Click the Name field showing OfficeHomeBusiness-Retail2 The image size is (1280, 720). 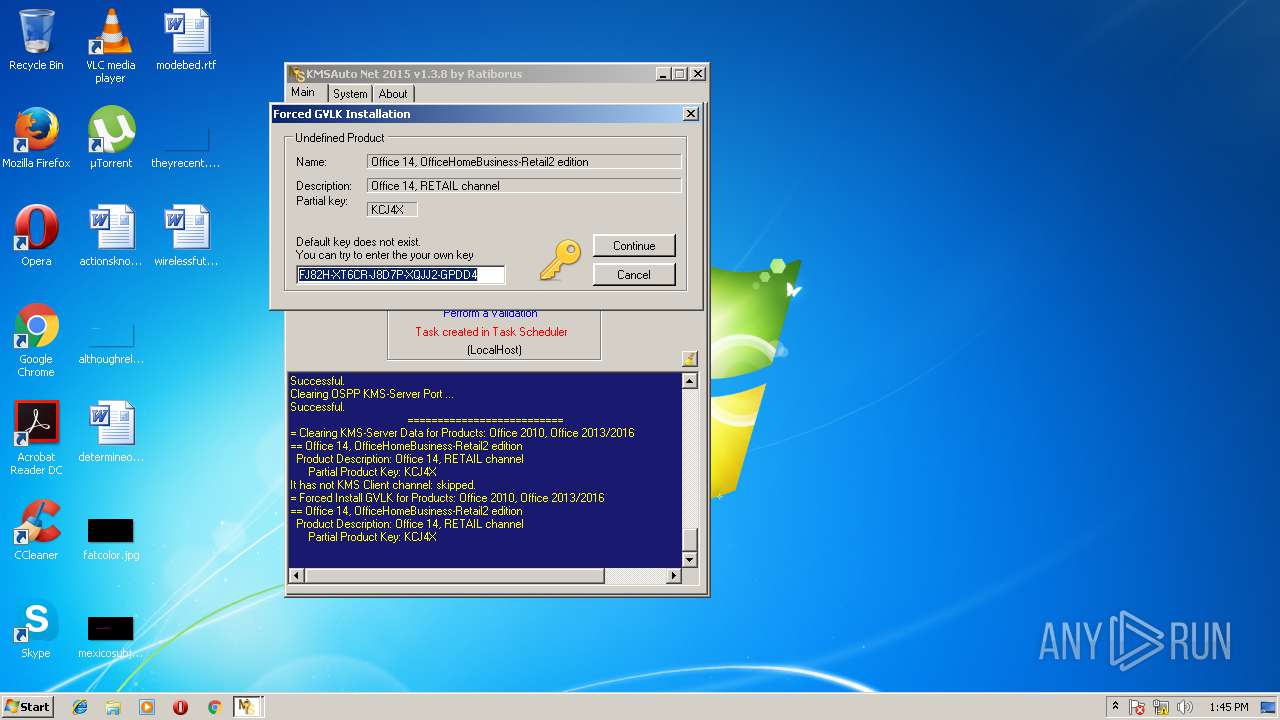(524, 161)
